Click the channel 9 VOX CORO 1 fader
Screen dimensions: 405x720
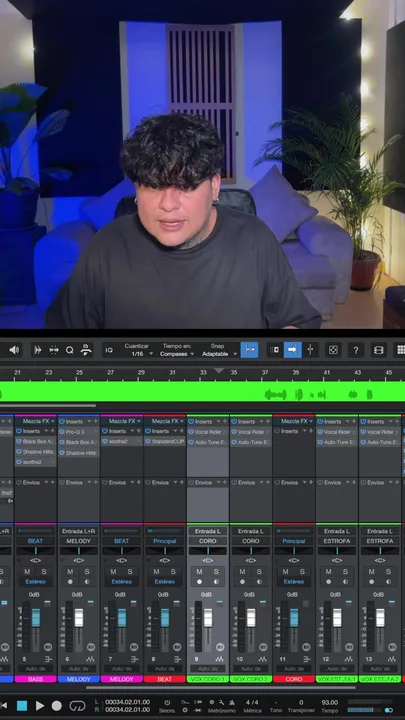point(208,618)
